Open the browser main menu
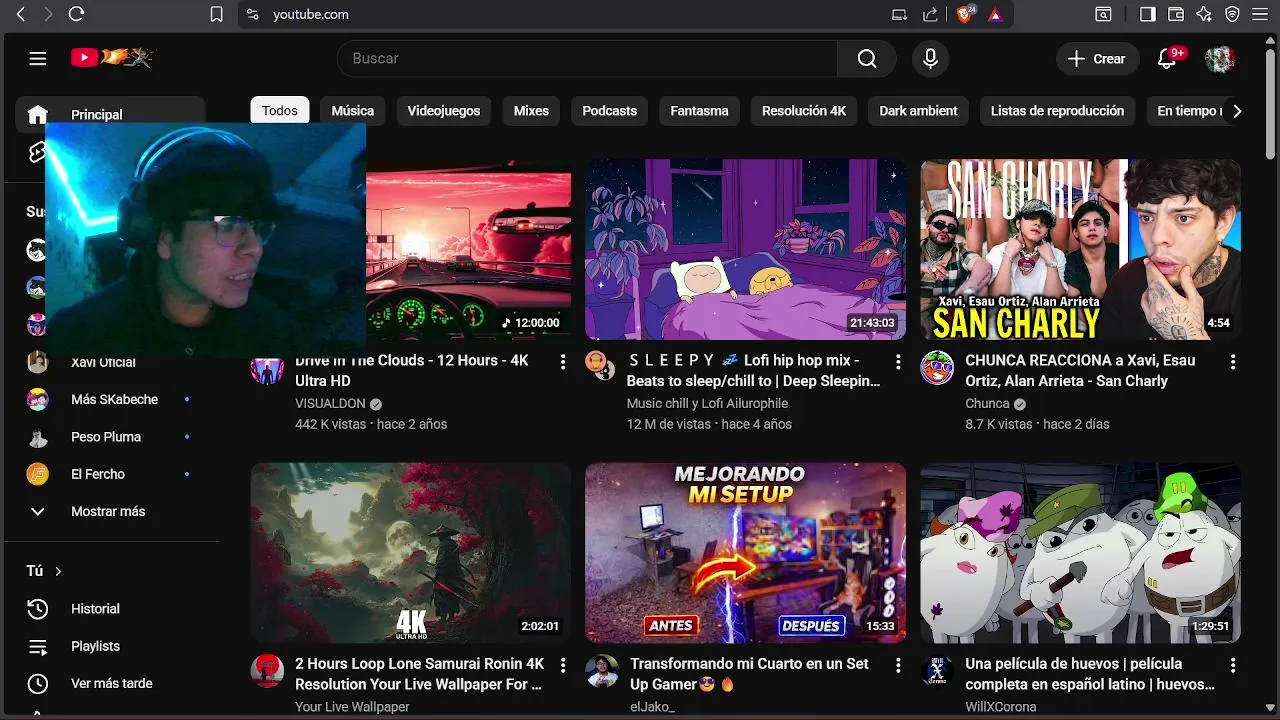Image resolution: width=1280 pixels, height=720 pixels. point(1260,14)
